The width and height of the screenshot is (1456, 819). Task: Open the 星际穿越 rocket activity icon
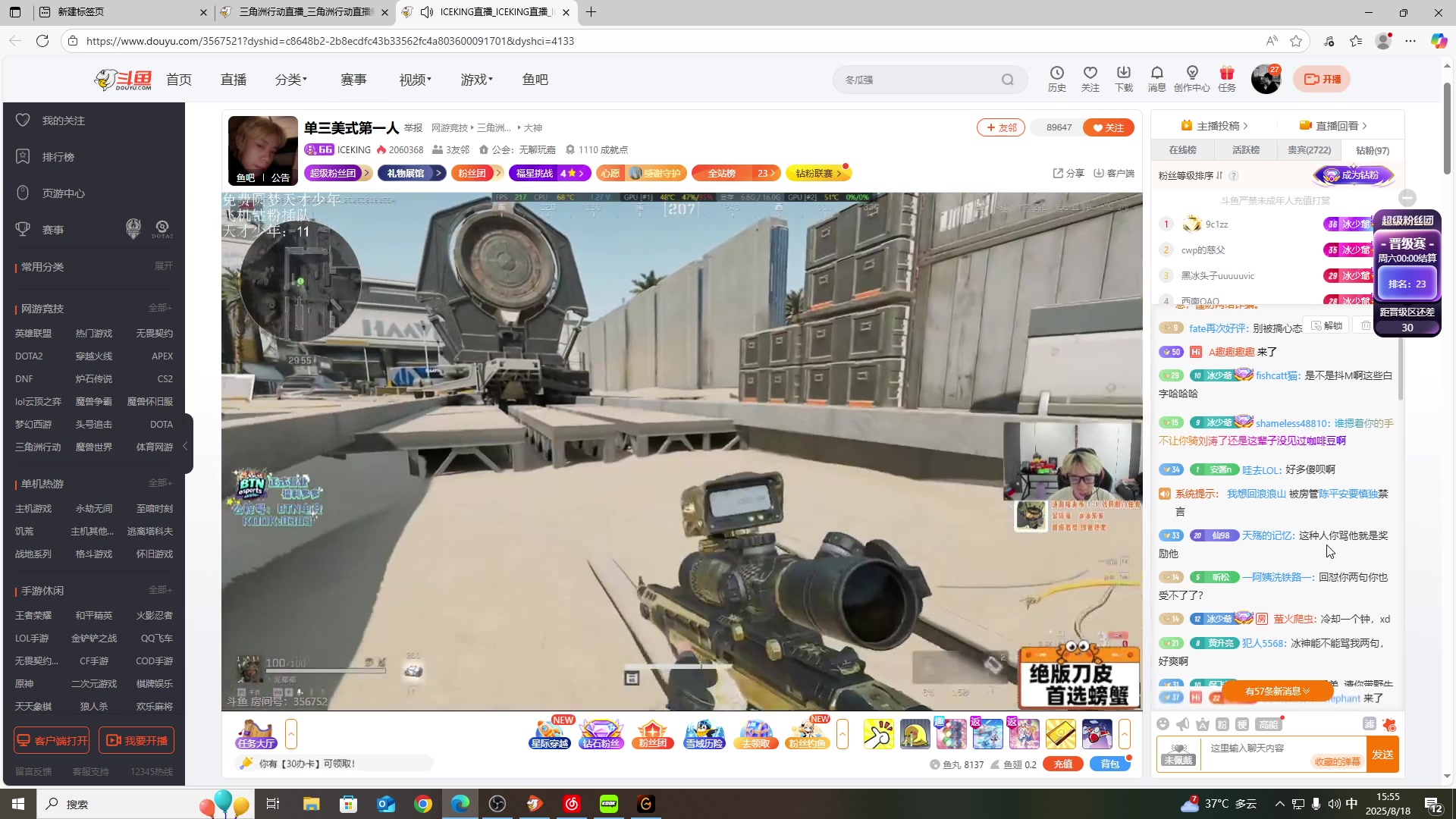(x=550, y=734)
